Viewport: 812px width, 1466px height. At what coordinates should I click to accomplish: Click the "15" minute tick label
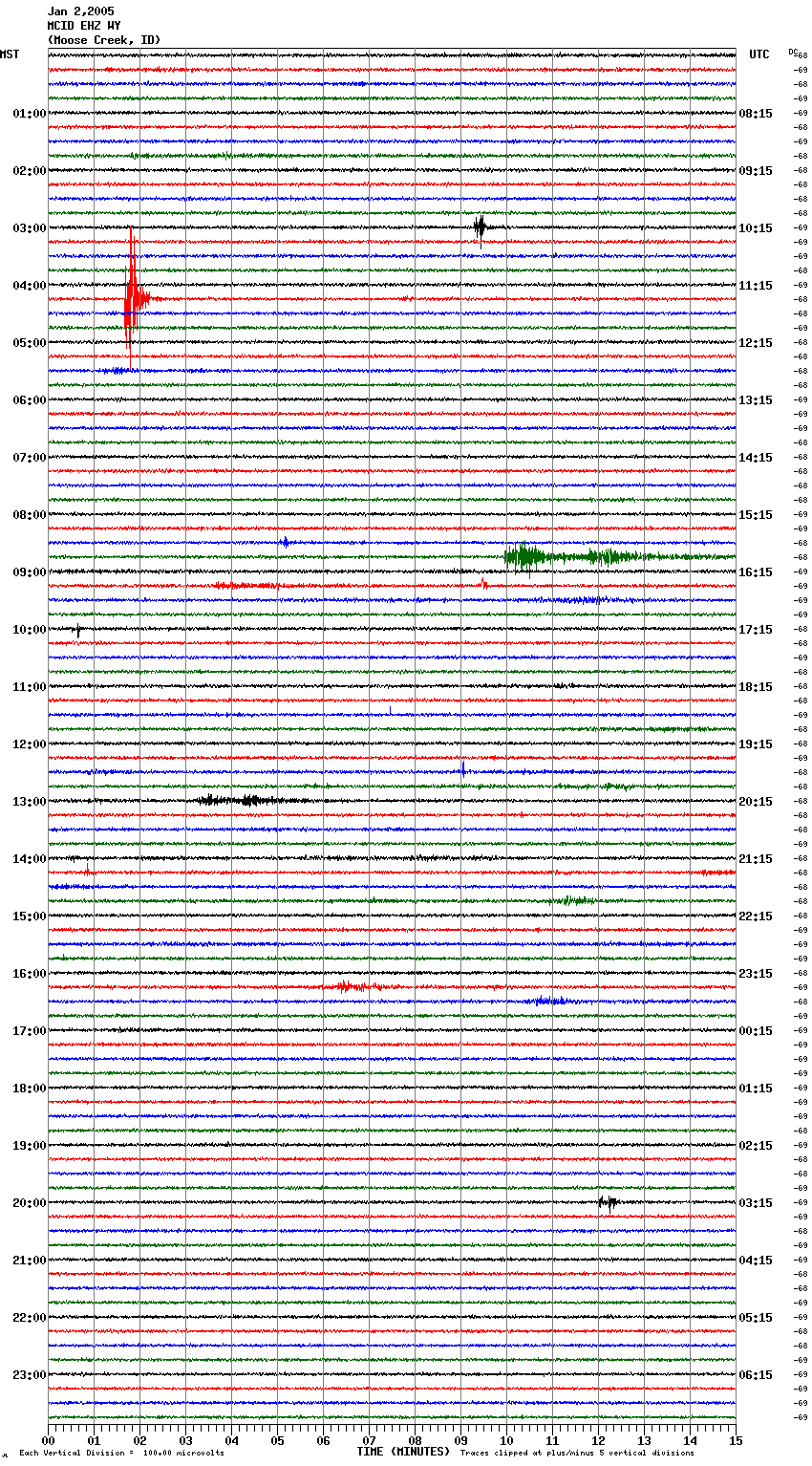[x=736, y=1439]
